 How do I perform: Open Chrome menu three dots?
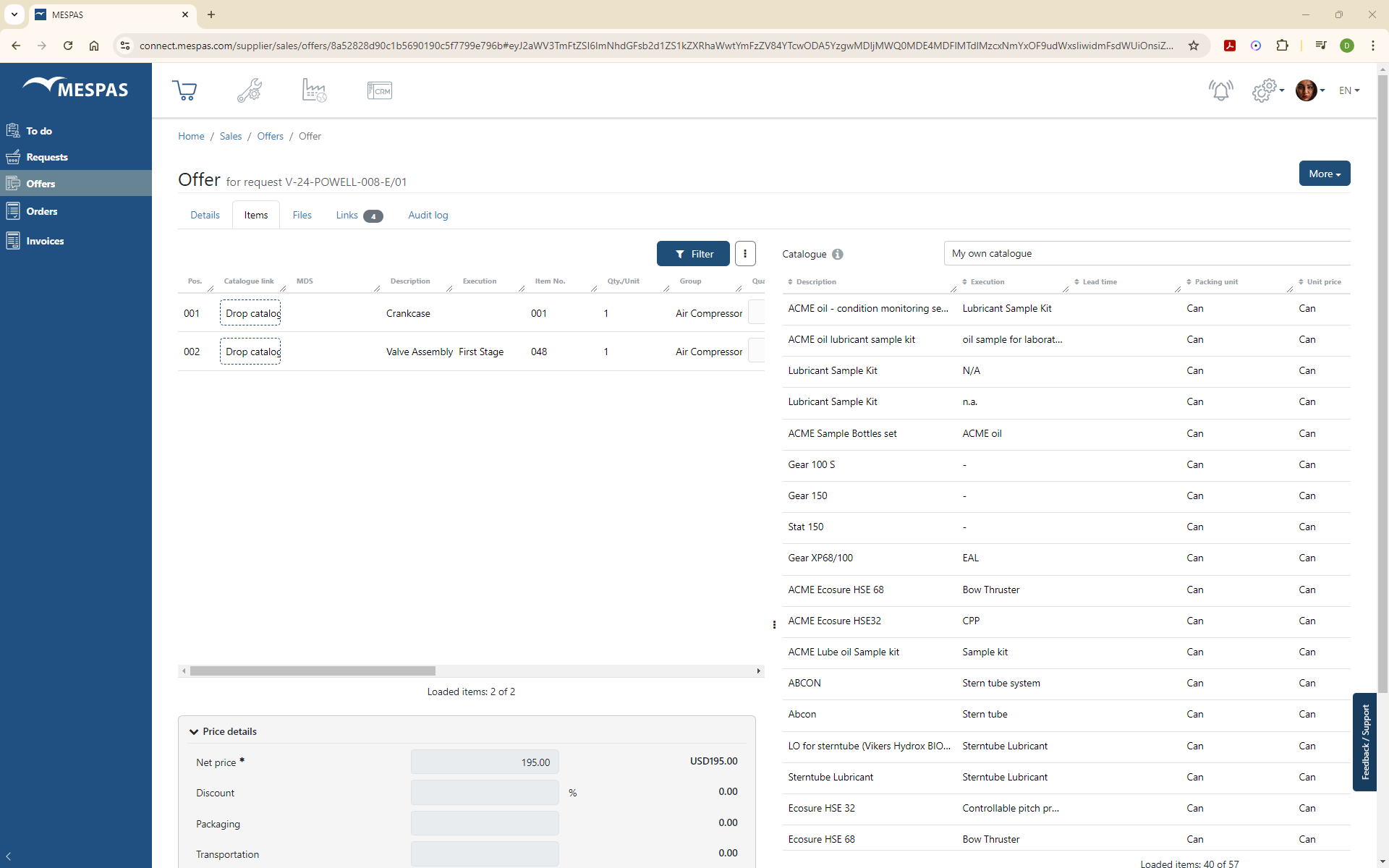pos(1372,46)
